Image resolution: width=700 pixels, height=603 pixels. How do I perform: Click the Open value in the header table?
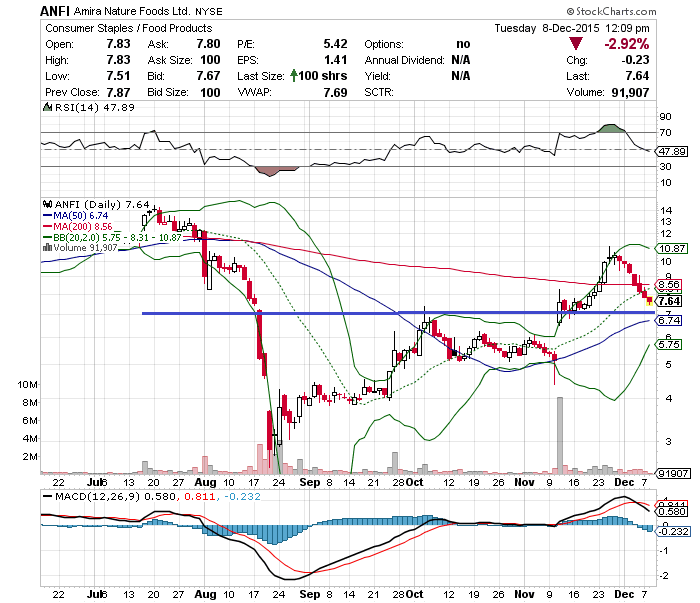tap(118, 44)
